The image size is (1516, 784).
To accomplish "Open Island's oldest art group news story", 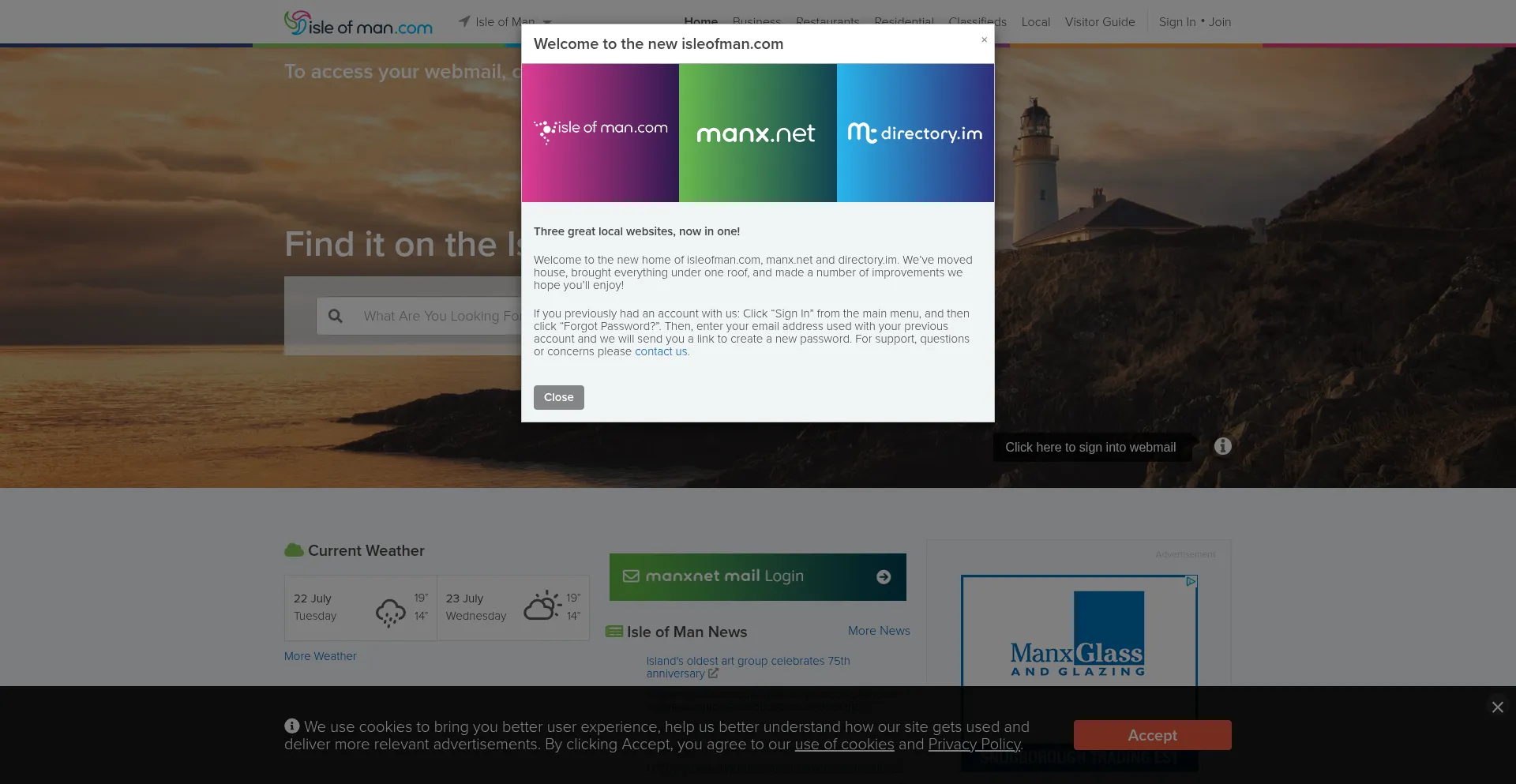I will point(748,667).
